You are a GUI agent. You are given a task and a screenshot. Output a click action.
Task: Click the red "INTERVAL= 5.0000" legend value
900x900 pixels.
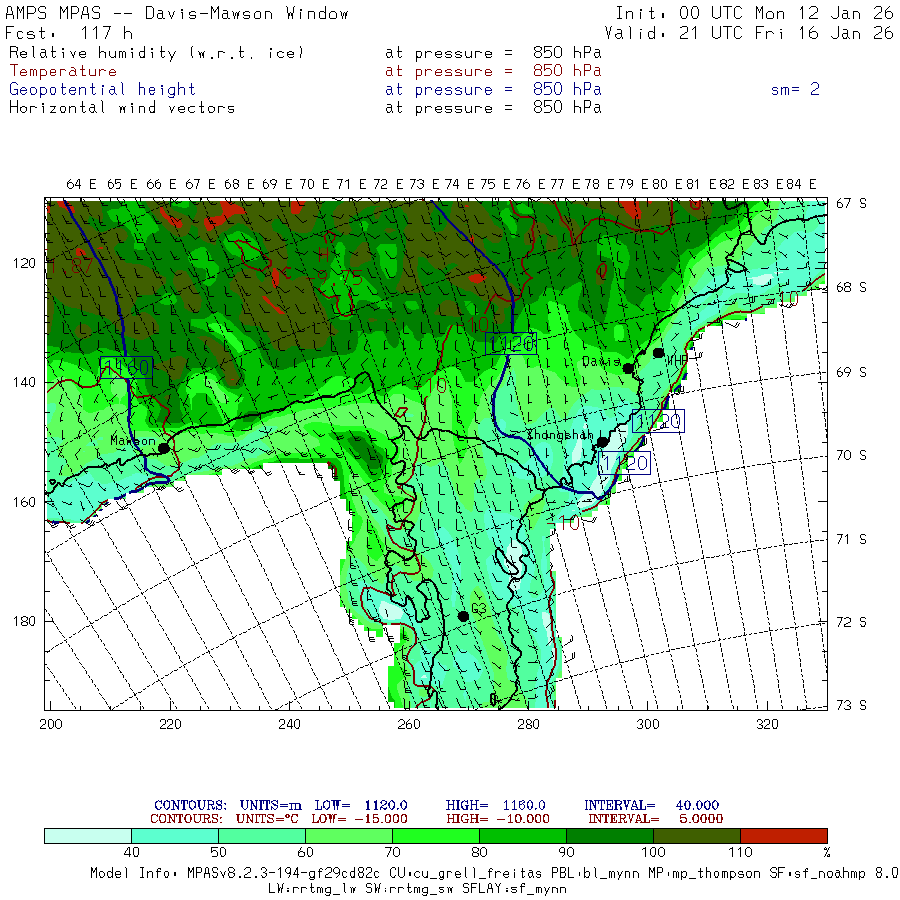[x=655, y=819]
